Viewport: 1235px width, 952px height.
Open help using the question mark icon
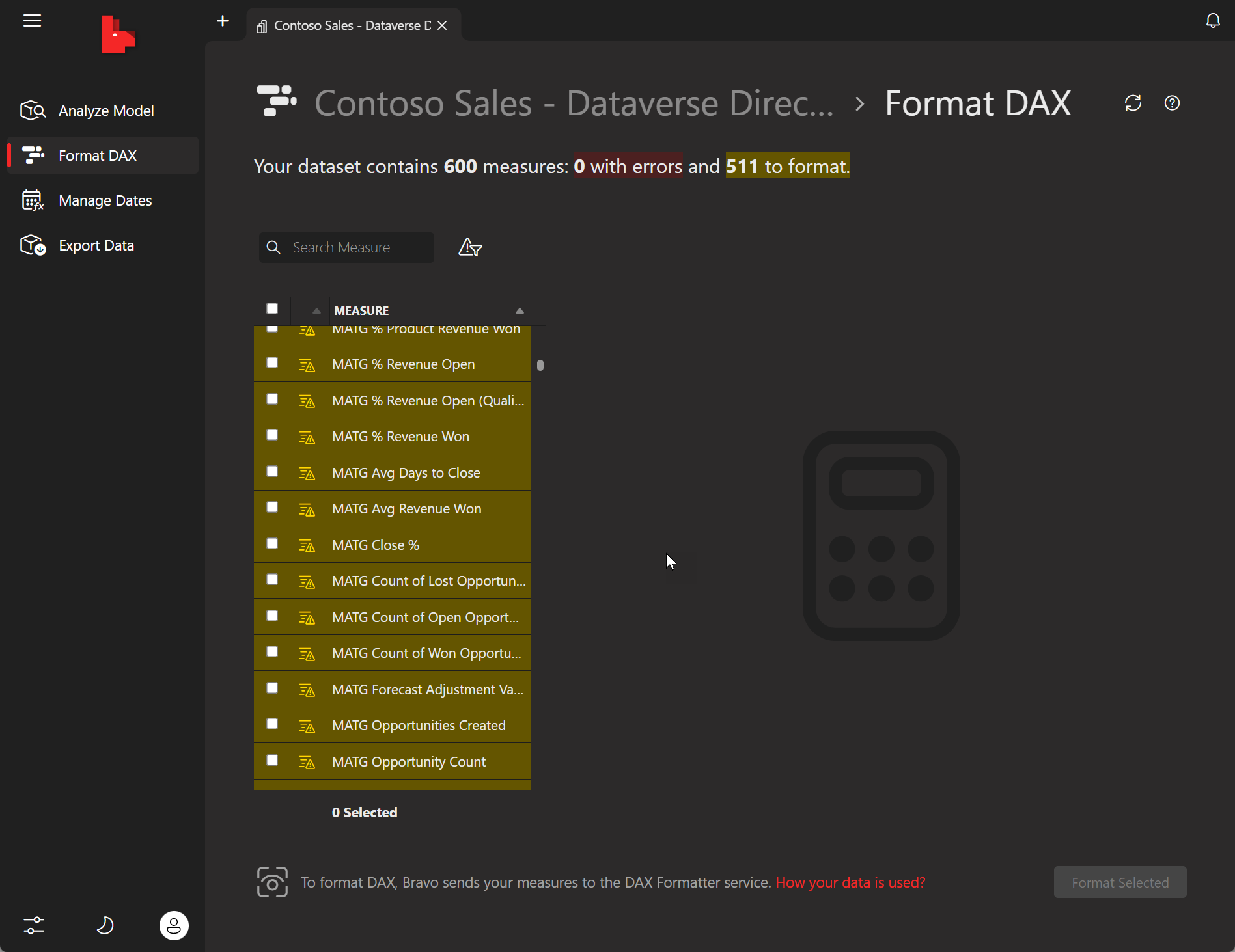(1172, 103)
